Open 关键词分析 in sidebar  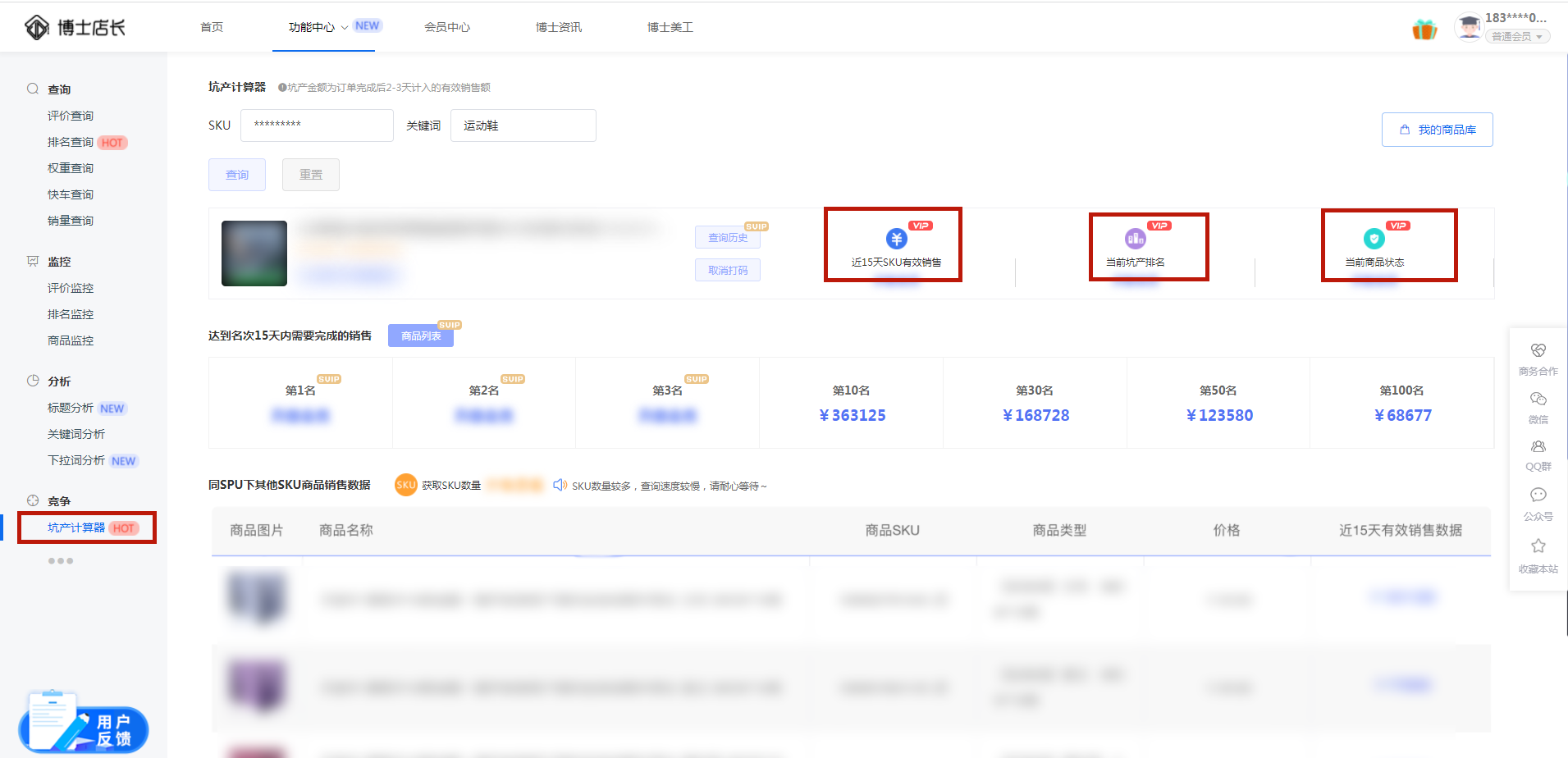pyautogui.click(x=76, y=434)
